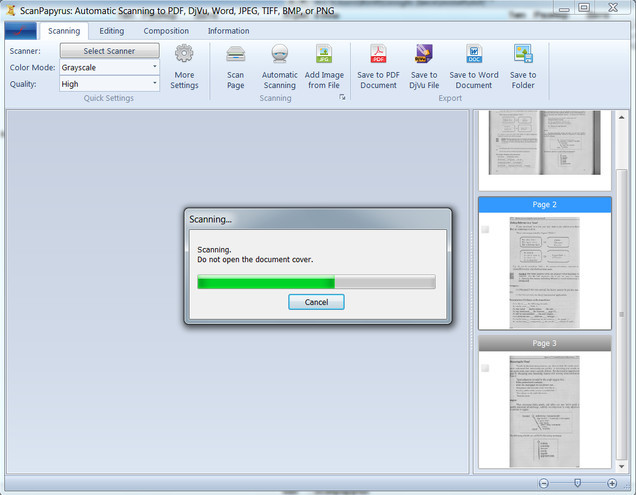Open the application menu button

click(x=21, y=31)
